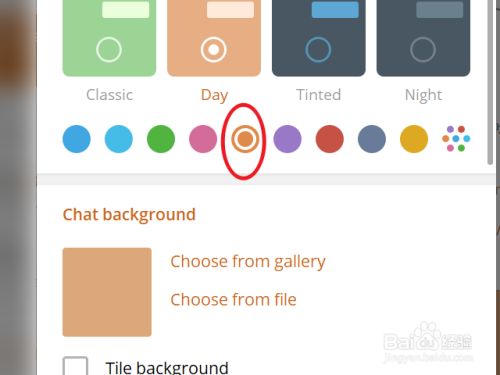Click the Choose from gallery link

tap(248, 262)
